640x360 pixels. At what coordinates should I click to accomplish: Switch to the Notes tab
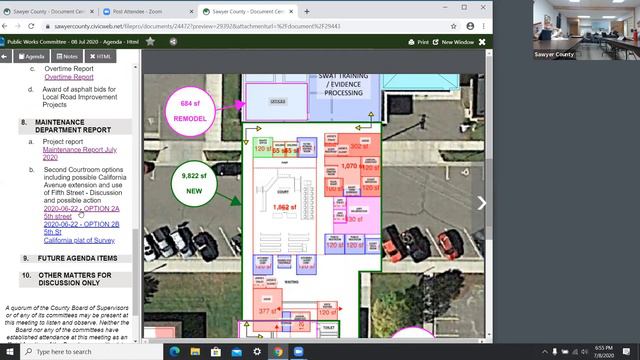(67, 56)
